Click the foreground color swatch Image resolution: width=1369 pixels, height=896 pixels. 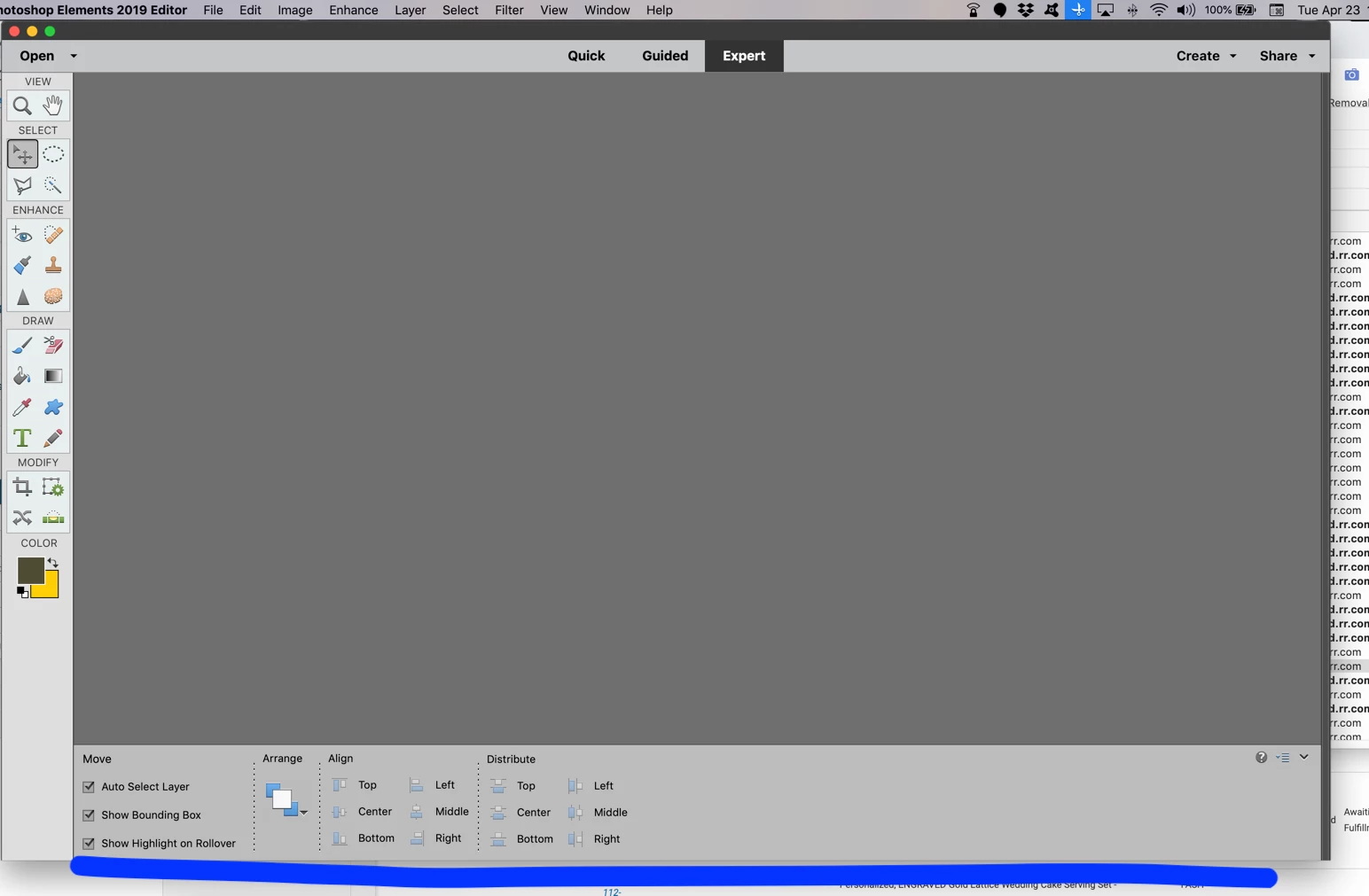click(30, 571)
